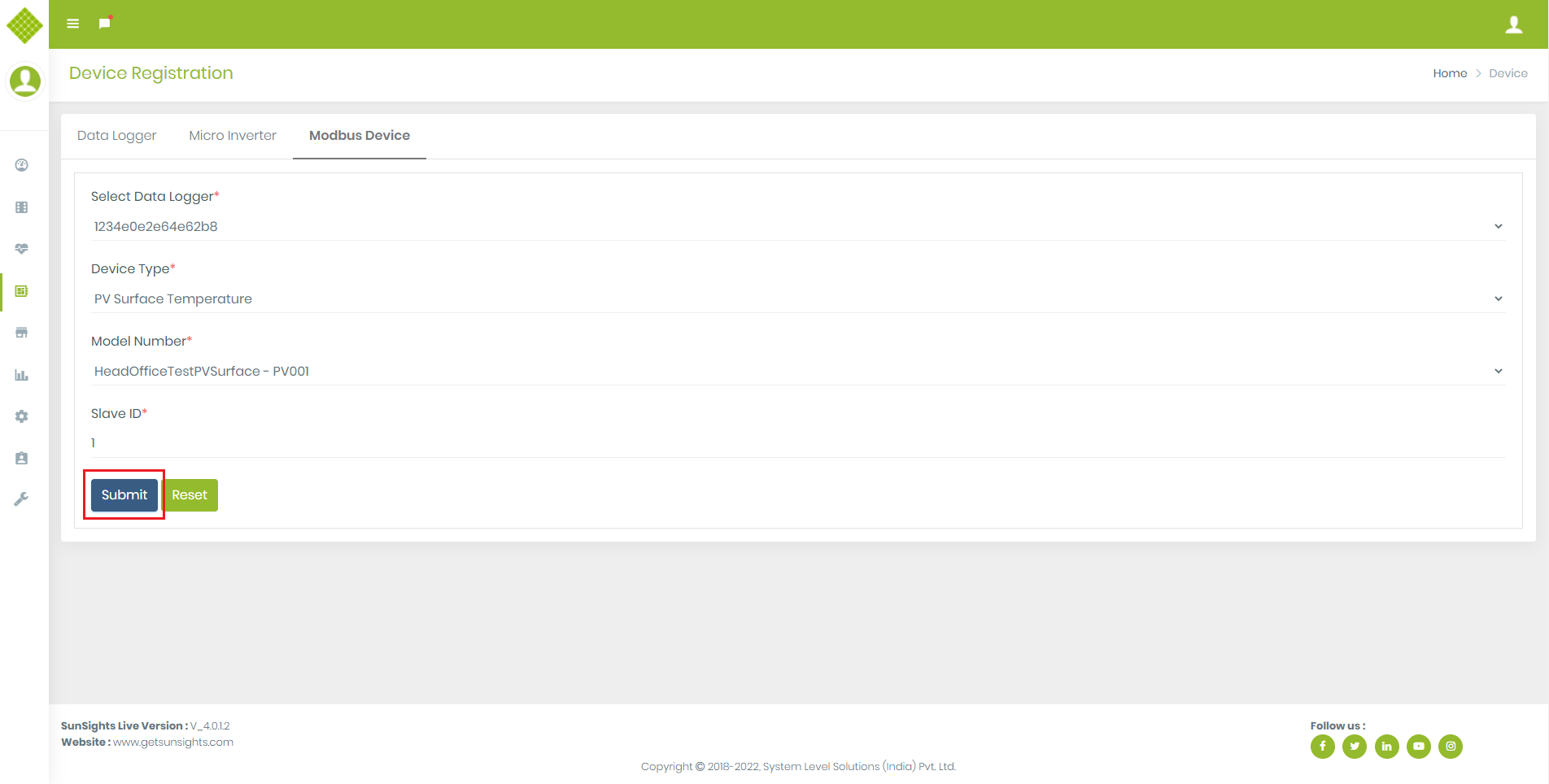1549x784 pixels.
Task: Open the settings gear icon in sidebar
Action: click(x=22, y=416)
